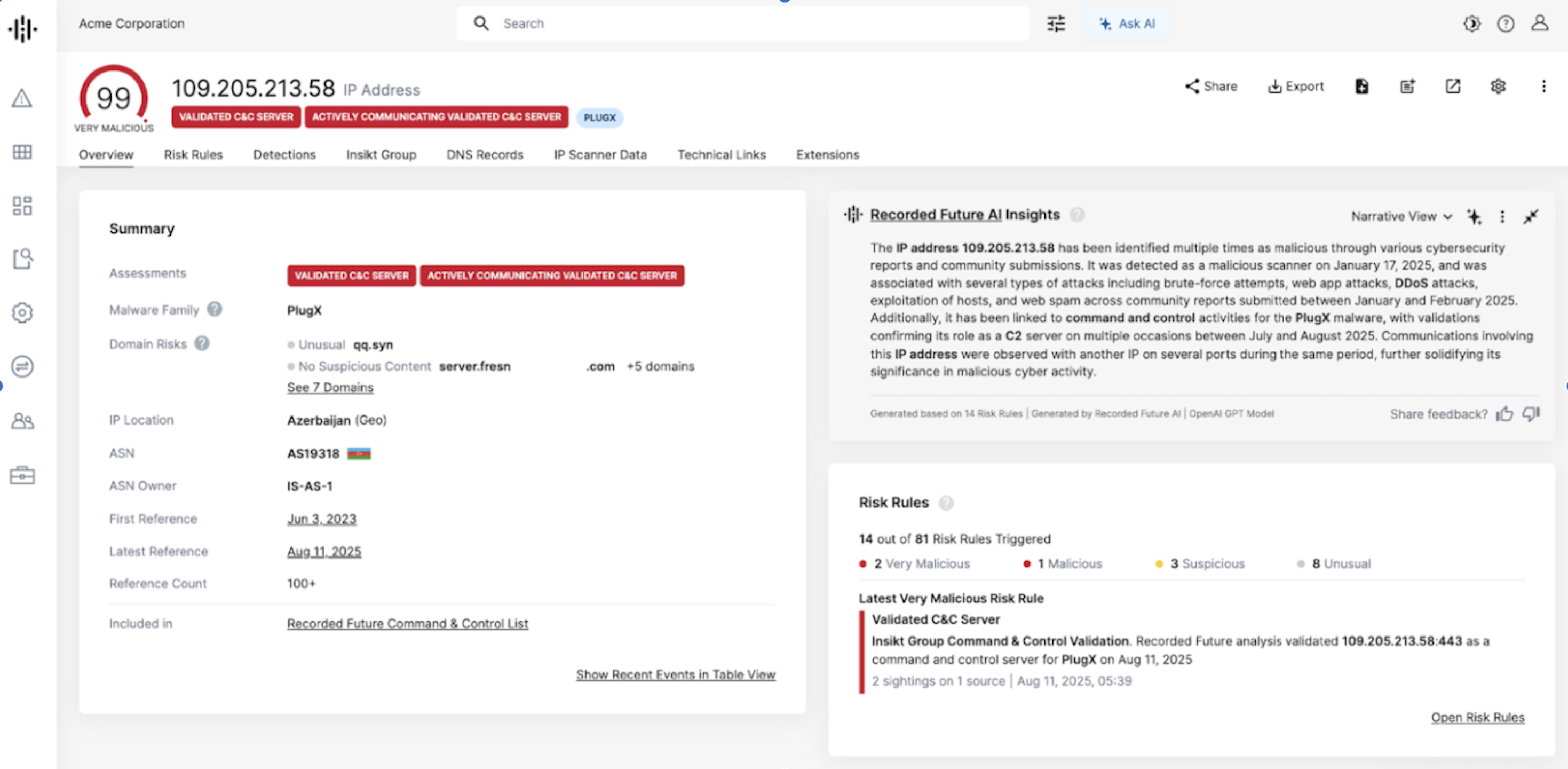
Task: Expand the Narrative View dropdown
Action: click(x=1401, y=217)
